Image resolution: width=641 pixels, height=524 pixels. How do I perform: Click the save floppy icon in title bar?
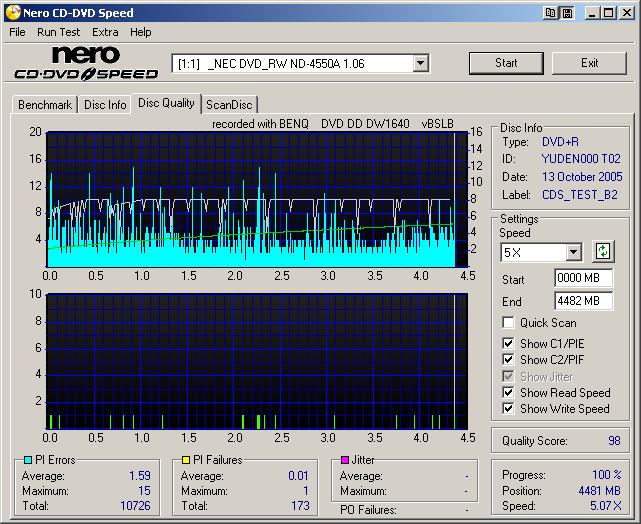point(567,12)
